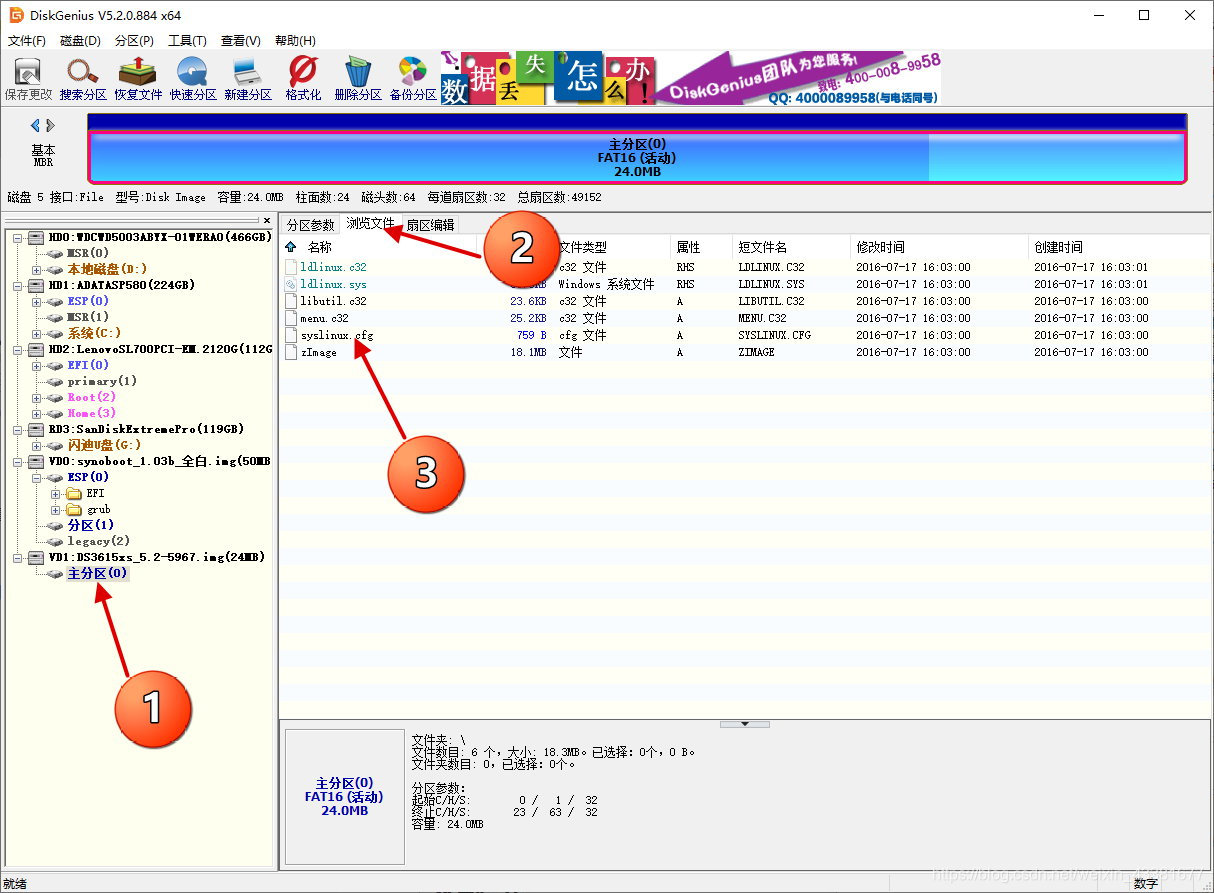Image resolution: width=1214 pixels, height=893 pixels.
Task: Sort by the 名称 column header
Action: coord(319,247)
